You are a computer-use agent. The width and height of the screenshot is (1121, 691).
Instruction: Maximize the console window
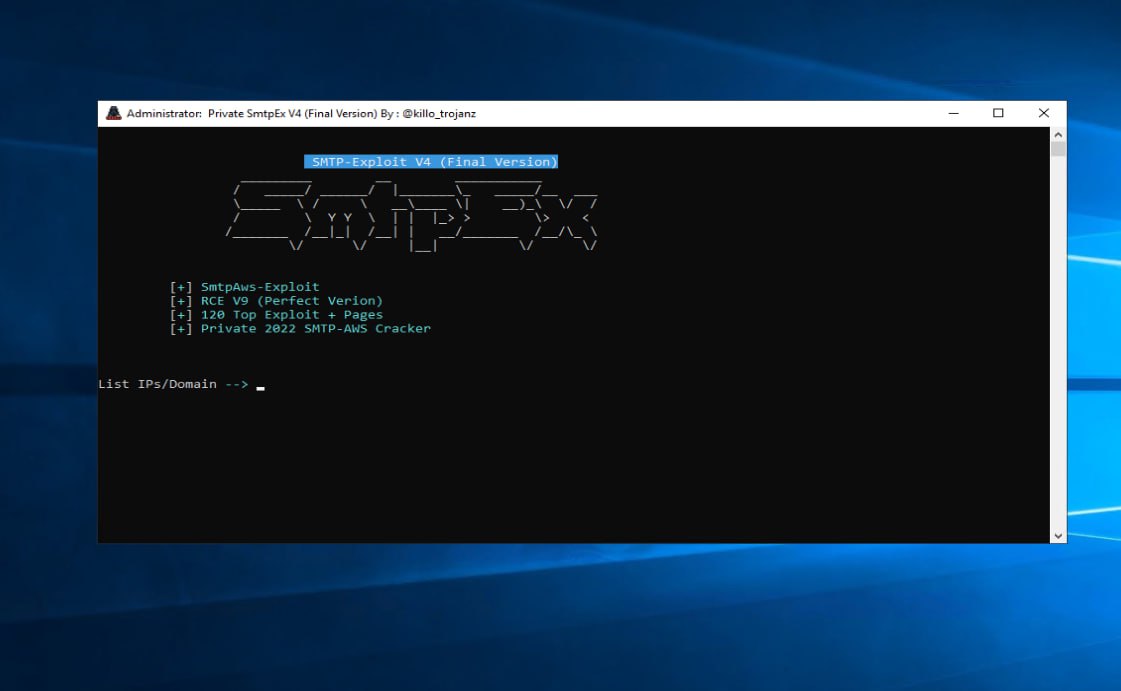(x=998, y=114)
